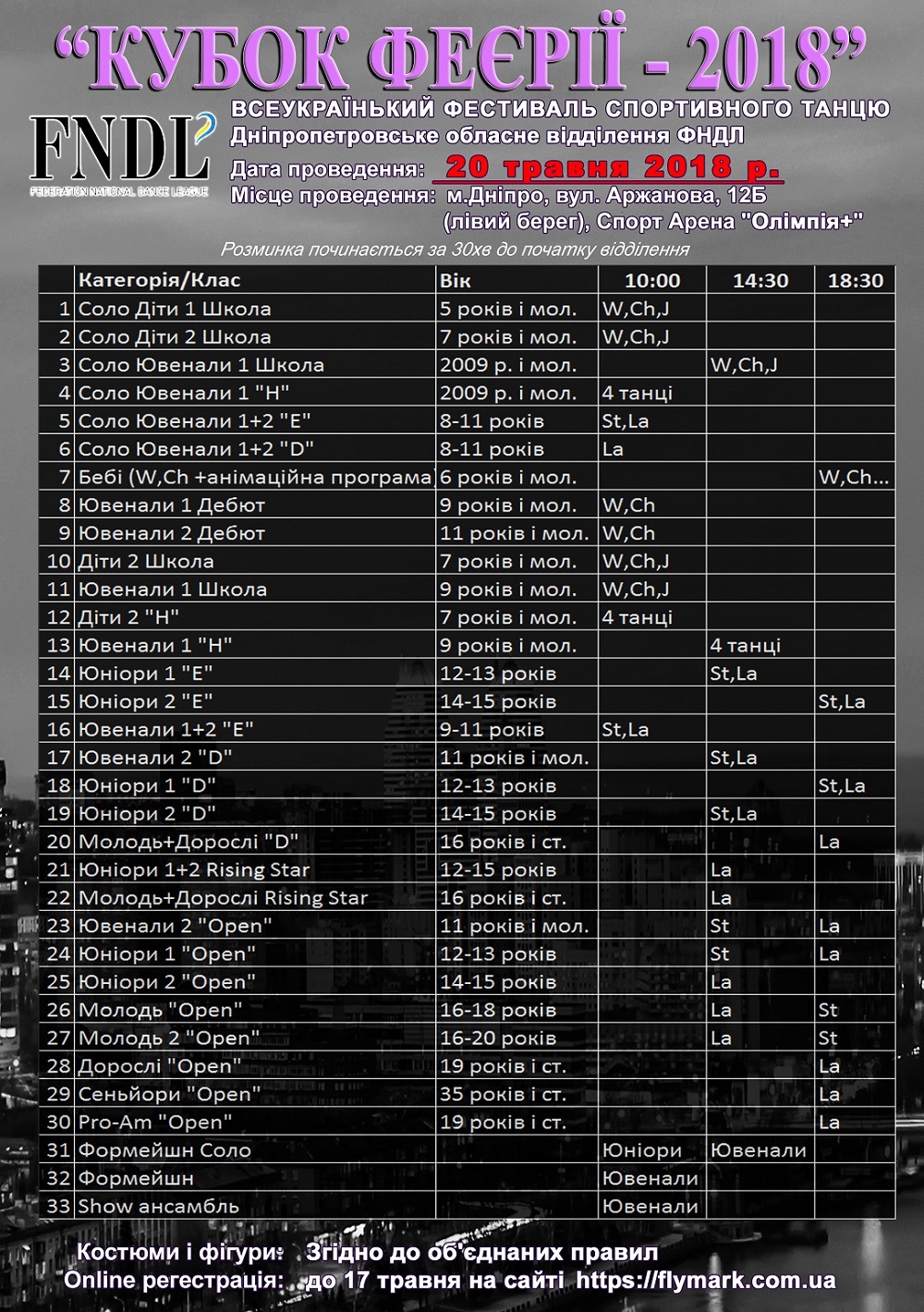Select the "Бебі (W,Ch +анімаційна програма)" category
The width and height of the screenshot is (924, 1312).
[x=256, y=478]
